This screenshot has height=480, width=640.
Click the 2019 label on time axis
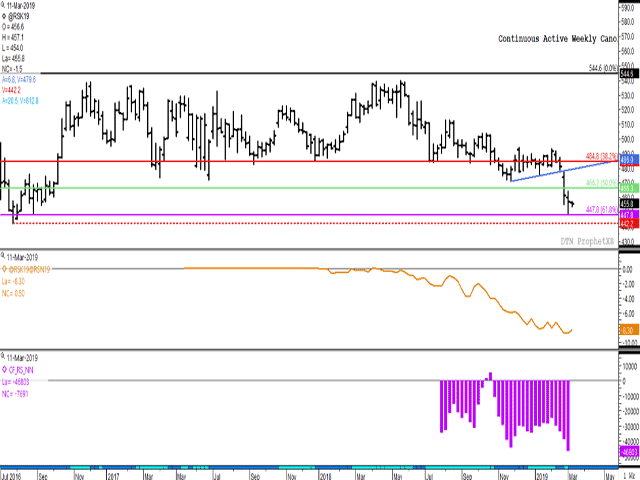click(x=542, y=476)
